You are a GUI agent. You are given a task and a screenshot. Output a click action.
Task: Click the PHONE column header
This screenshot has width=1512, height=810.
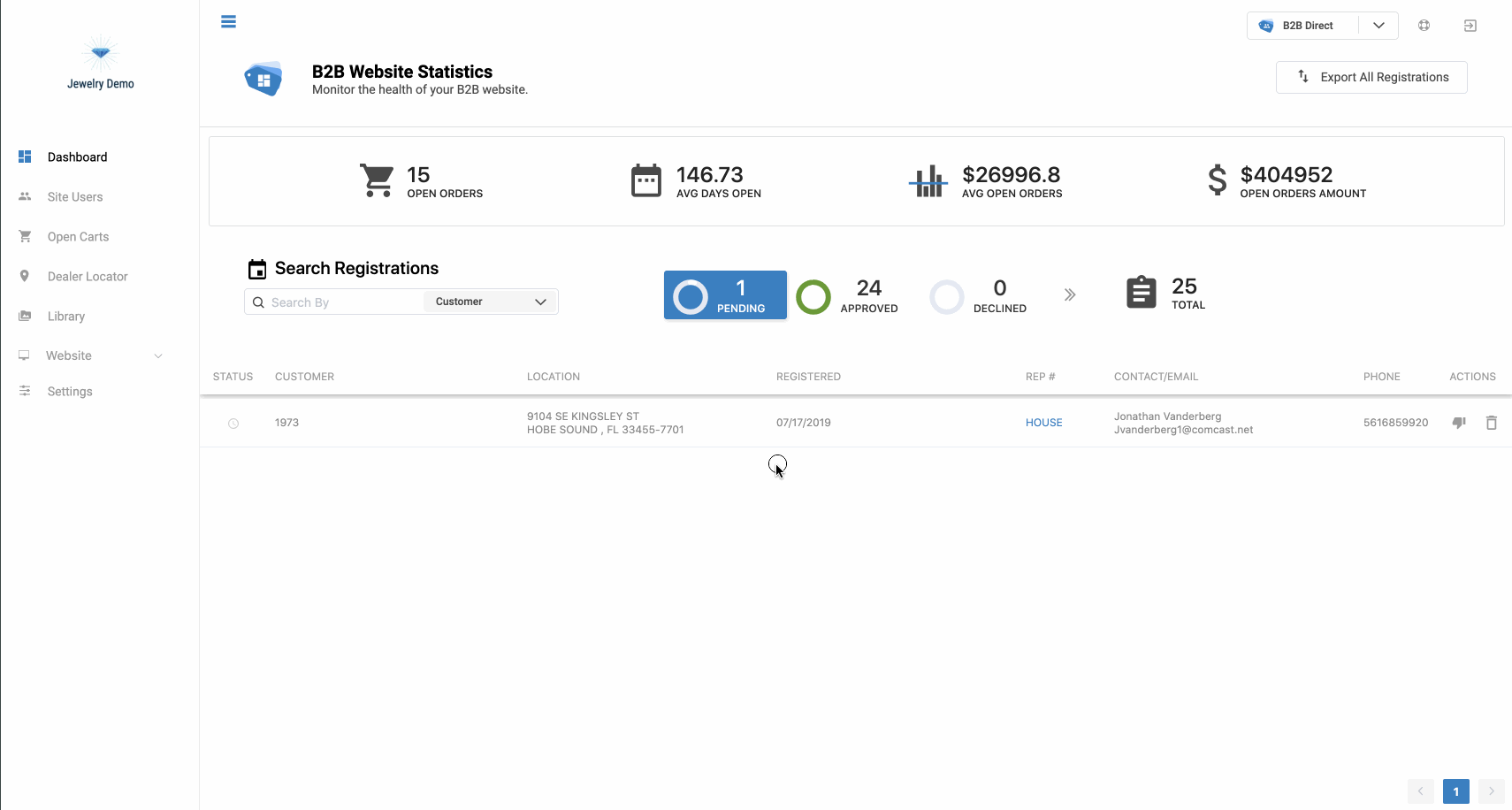point(1382,377)
